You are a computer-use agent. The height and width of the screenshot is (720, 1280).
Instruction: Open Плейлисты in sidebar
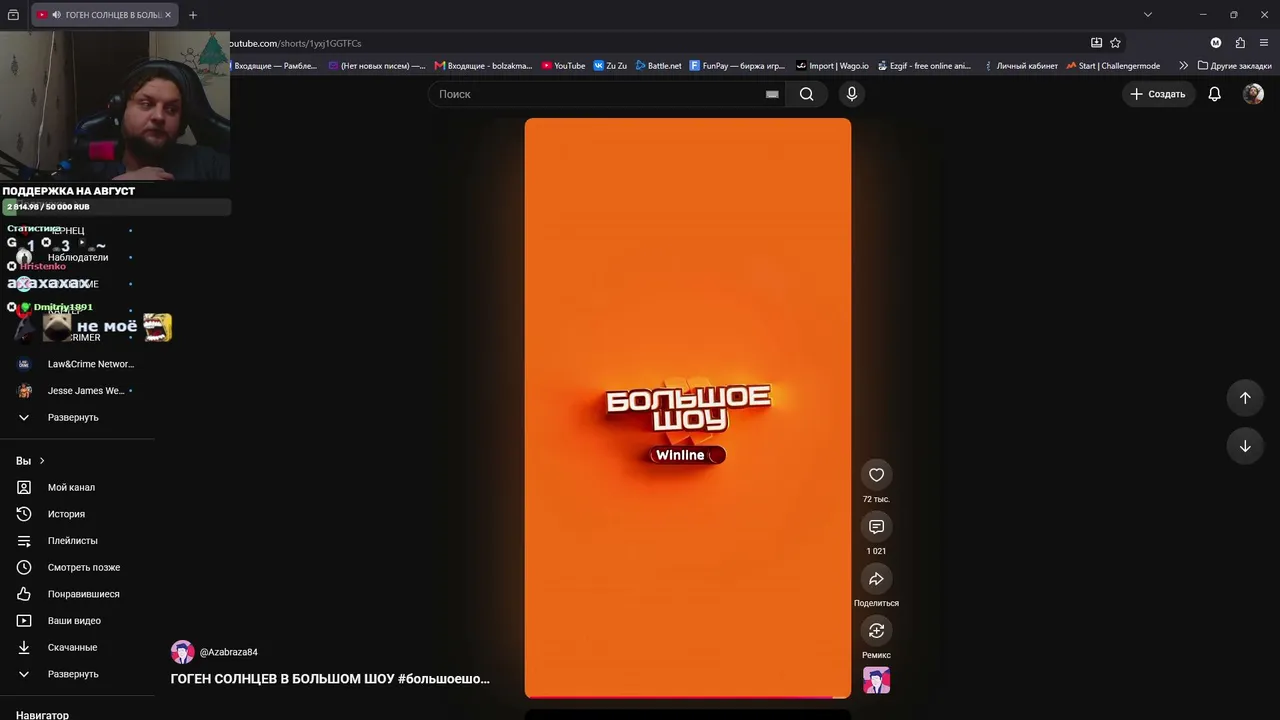click(72, 541)
